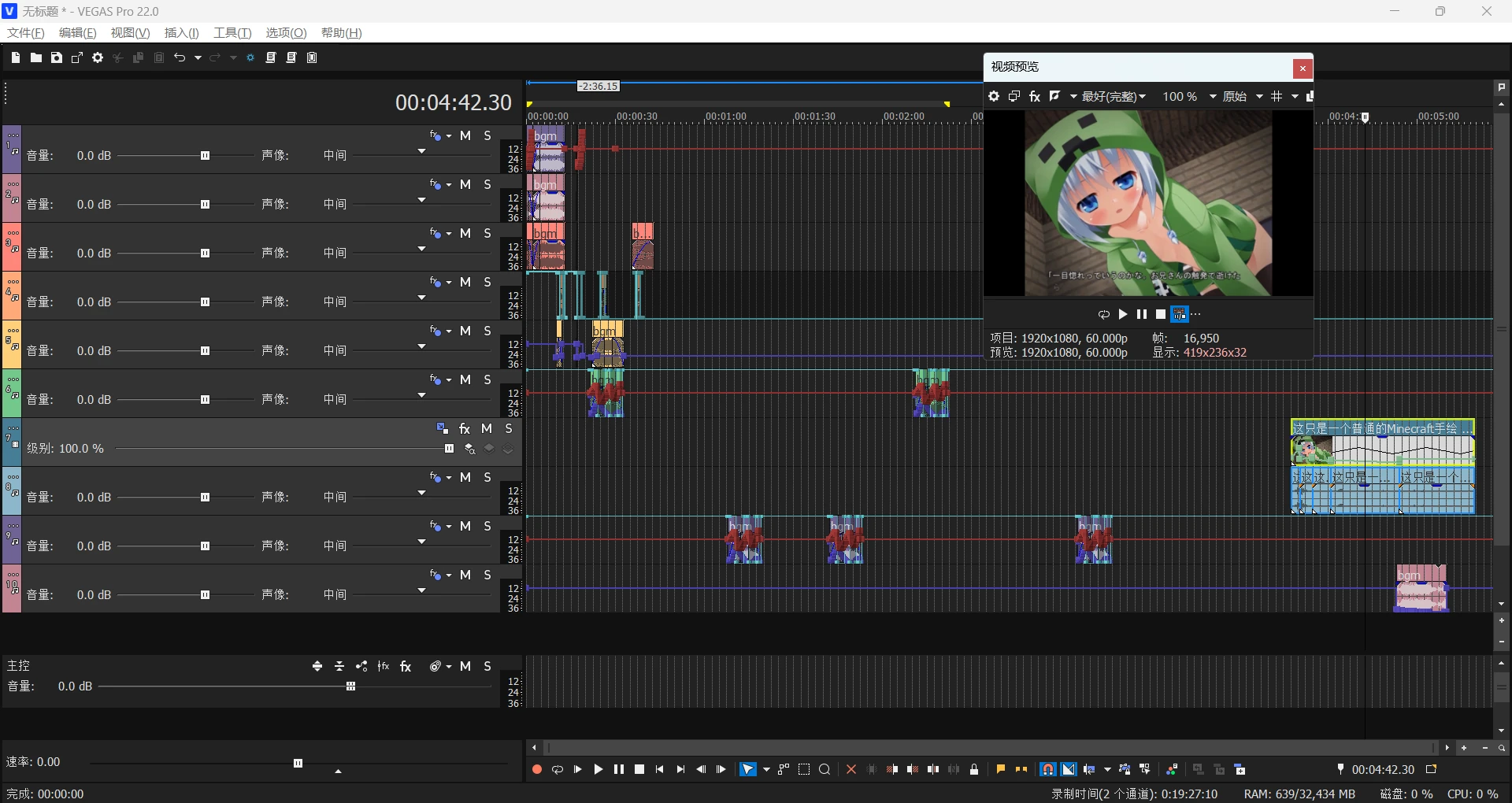
Task: Mute video track 7
Action: click(x=487, y=428)
